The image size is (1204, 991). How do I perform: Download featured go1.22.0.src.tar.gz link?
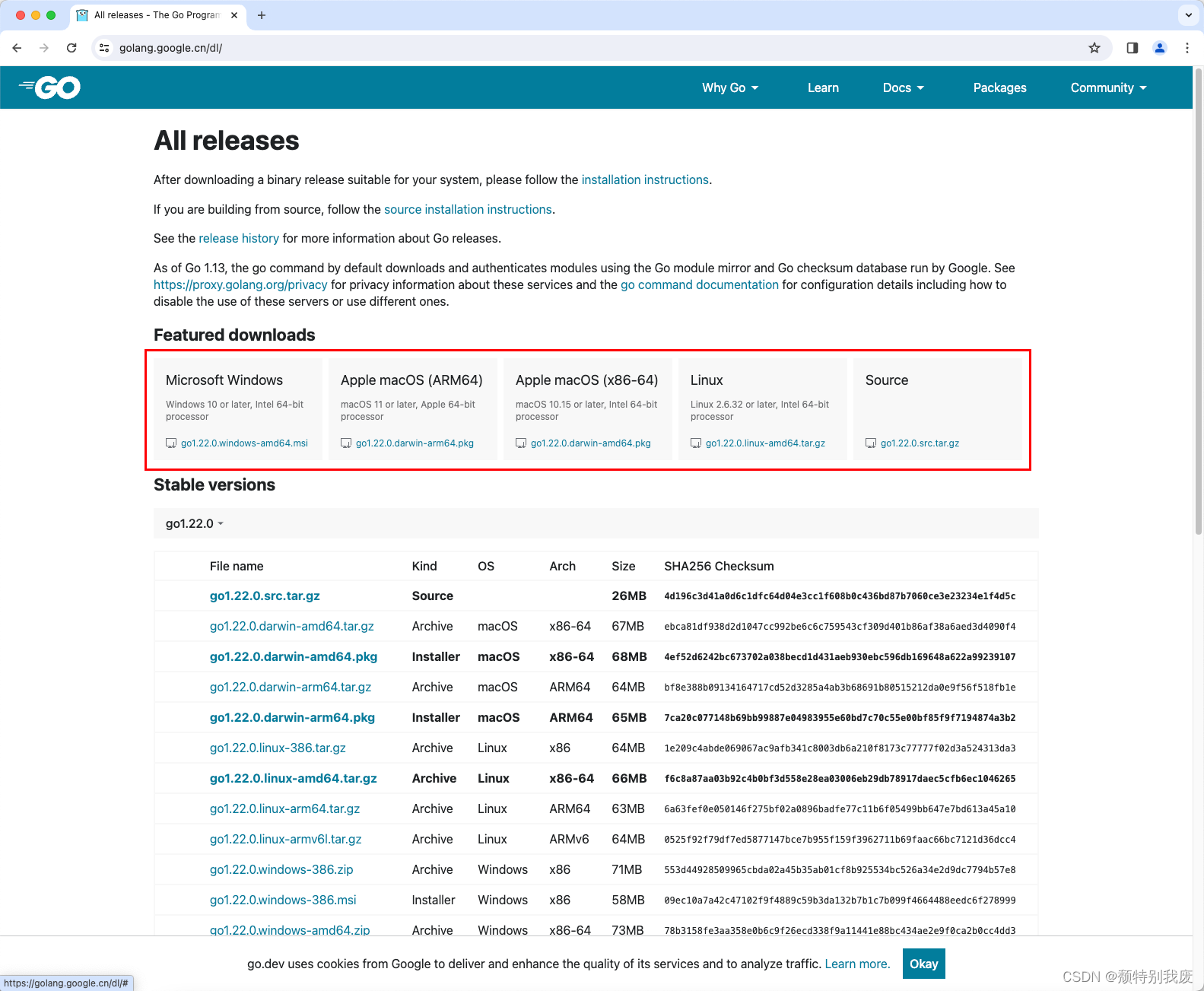[920, 443]
